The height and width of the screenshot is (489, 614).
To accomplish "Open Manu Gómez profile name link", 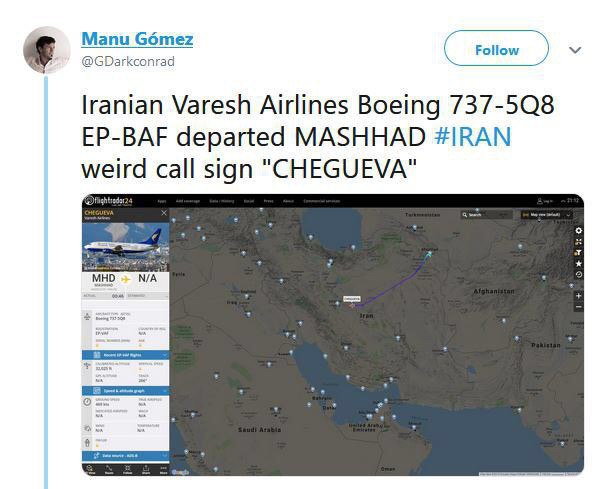I will click(x=136, y=39).
